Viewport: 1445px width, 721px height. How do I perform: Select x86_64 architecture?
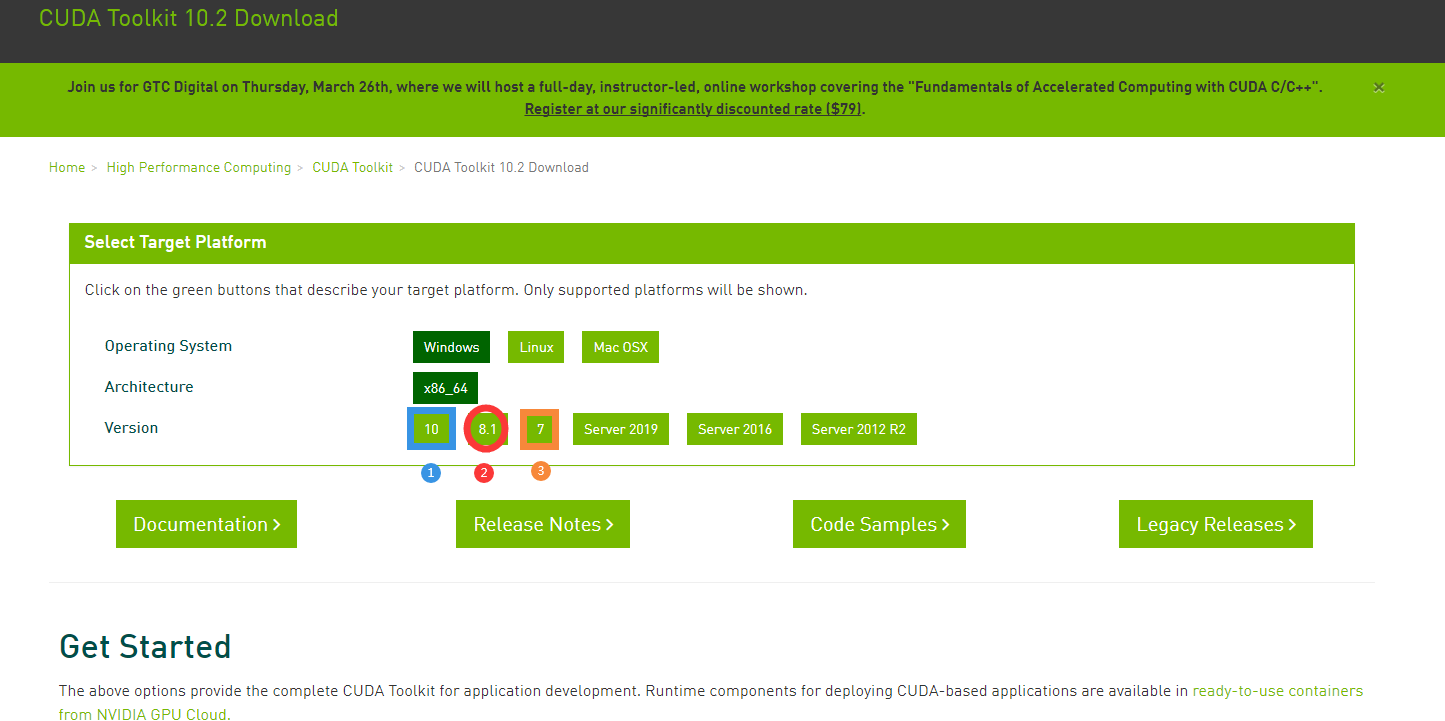[x=446, y=388]
